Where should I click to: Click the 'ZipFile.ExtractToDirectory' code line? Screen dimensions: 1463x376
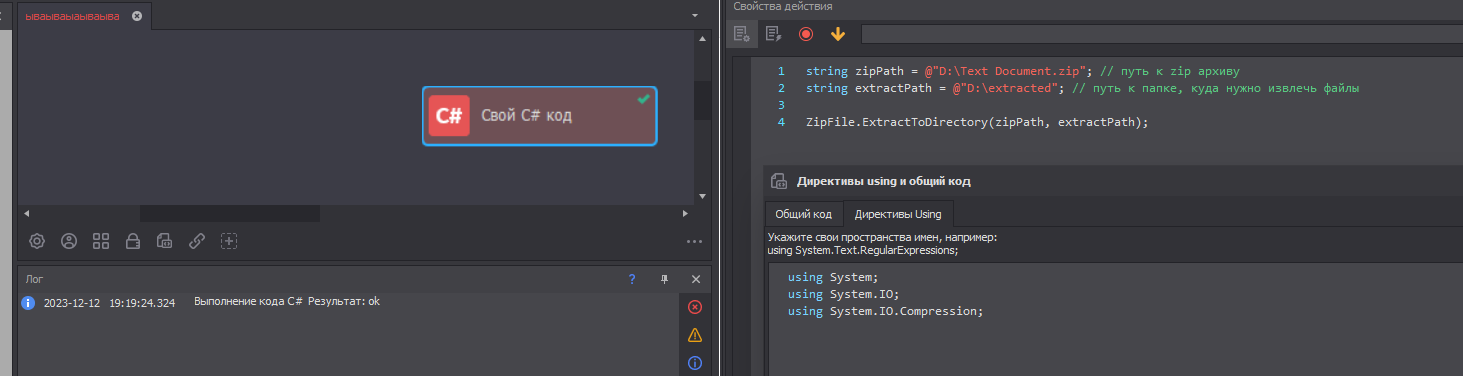tap(977, 122)
